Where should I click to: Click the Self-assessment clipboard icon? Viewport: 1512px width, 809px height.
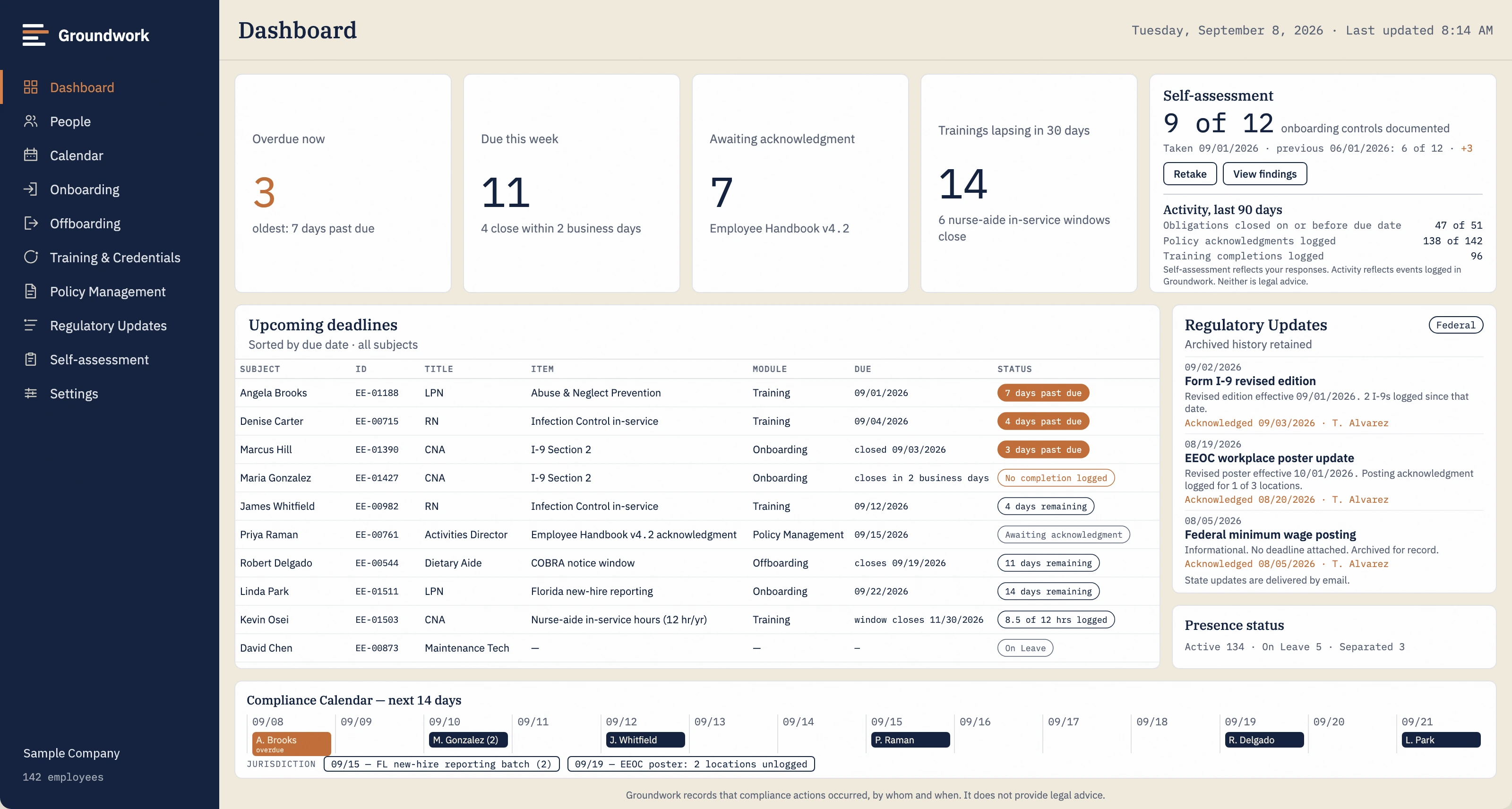[31, 360]
